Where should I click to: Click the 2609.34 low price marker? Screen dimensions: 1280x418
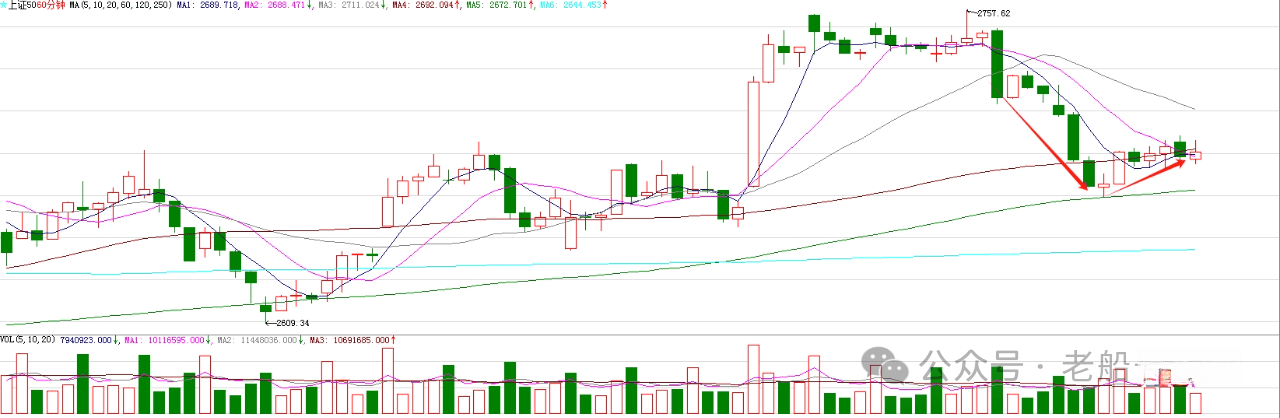coord(291,323)
